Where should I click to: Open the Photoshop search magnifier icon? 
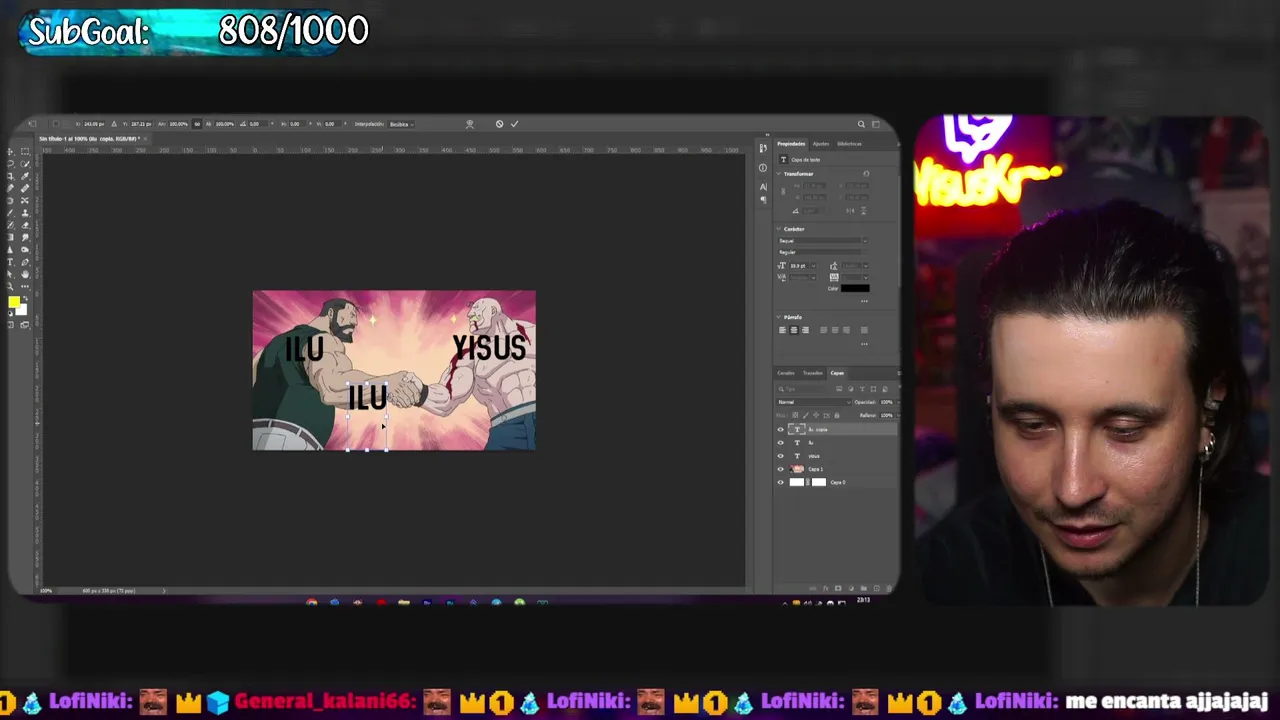(861, 124)
